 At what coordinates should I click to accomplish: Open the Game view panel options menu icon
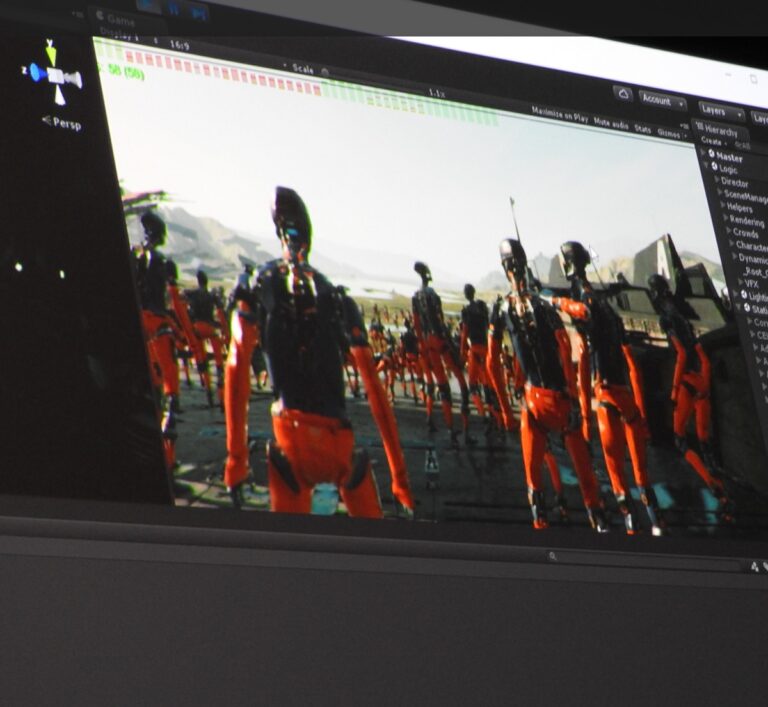686,126
